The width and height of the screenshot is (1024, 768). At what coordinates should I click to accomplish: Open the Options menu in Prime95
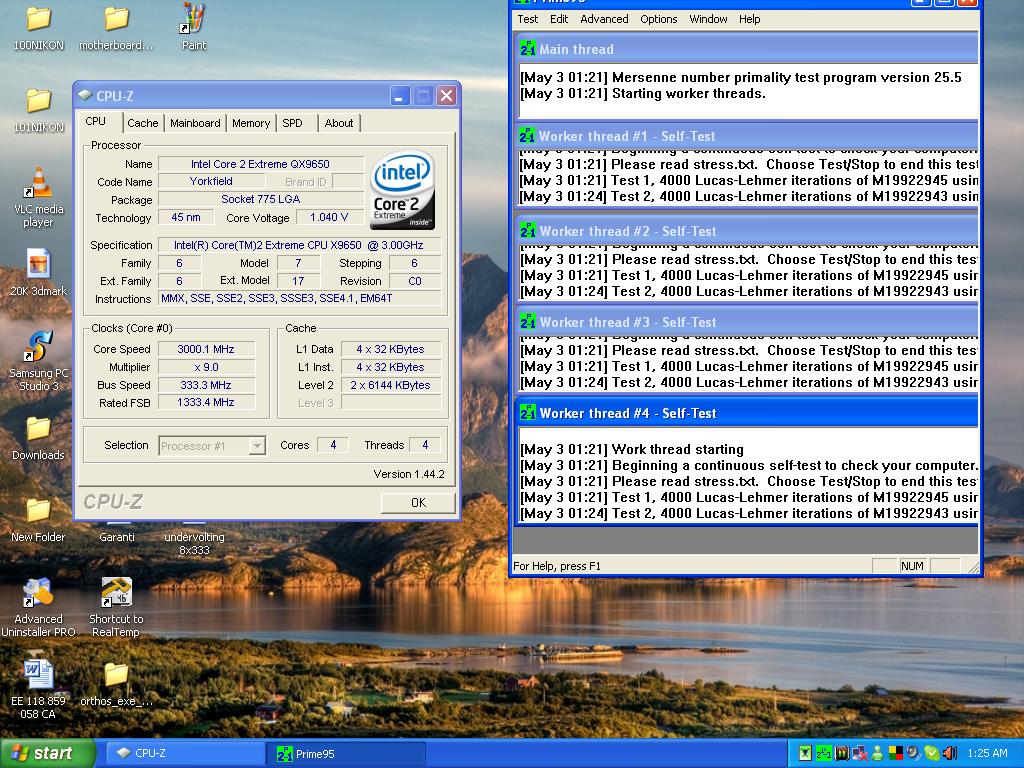(658, 19)
